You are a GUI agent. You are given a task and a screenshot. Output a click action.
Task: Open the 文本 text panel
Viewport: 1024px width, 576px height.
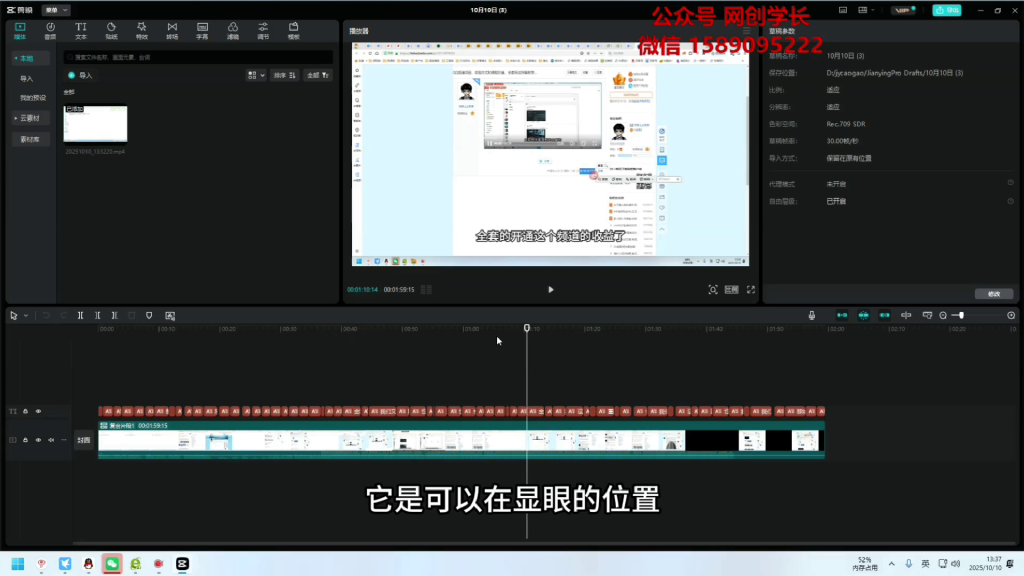[80, 30]
